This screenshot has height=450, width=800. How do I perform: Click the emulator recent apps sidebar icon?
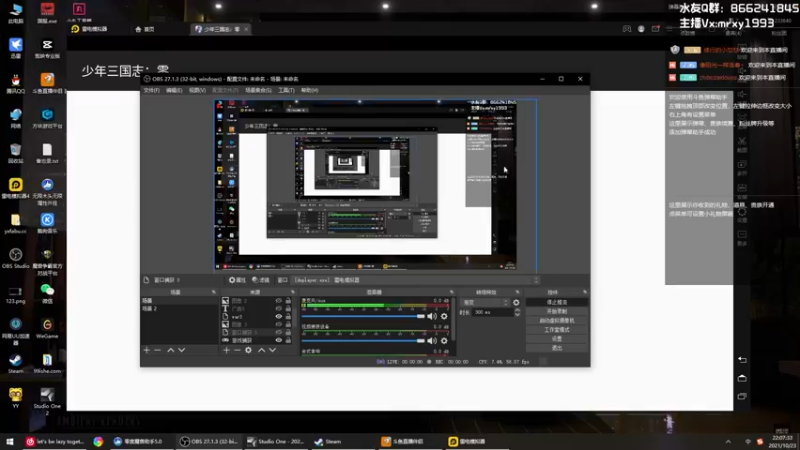(742, 396)
